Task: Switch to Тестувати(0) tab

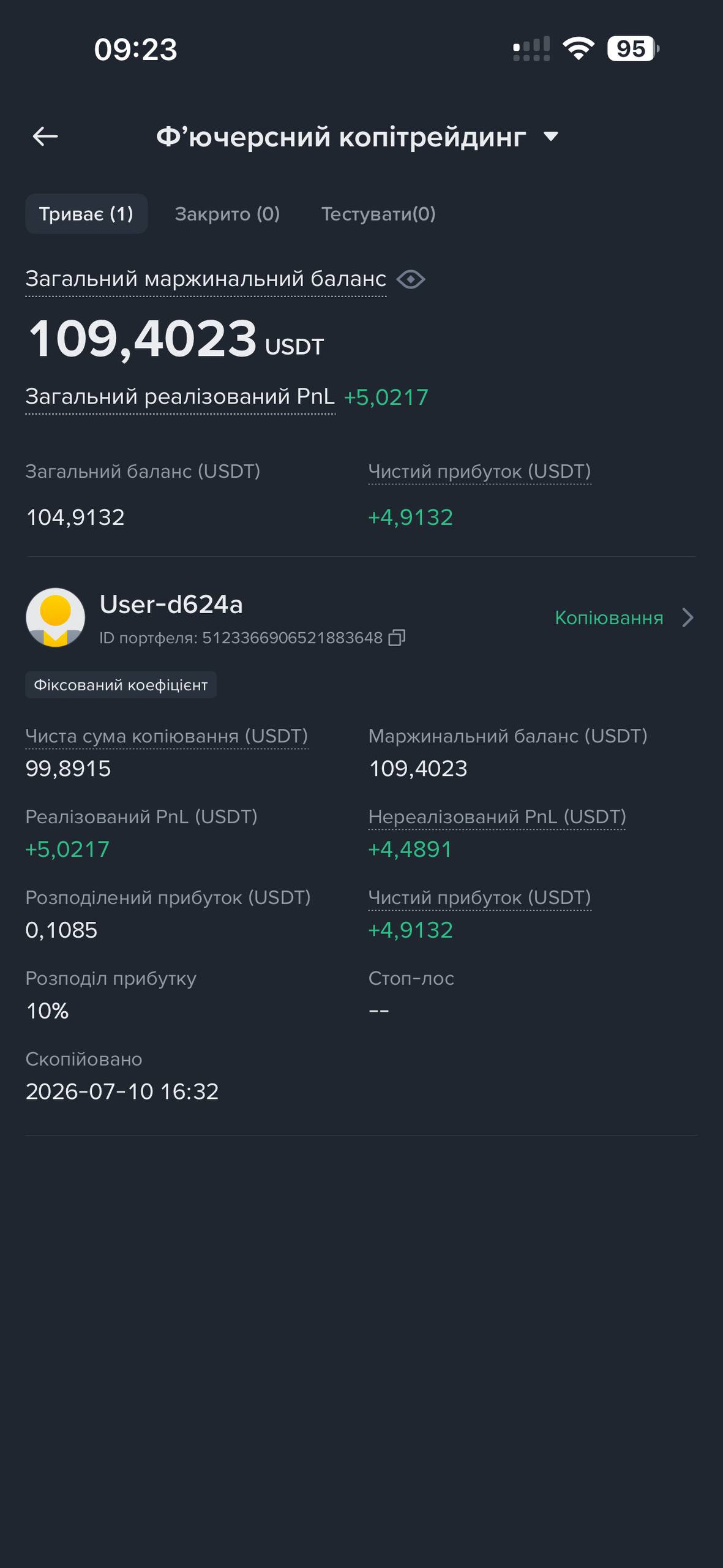Action: point(378,214)
